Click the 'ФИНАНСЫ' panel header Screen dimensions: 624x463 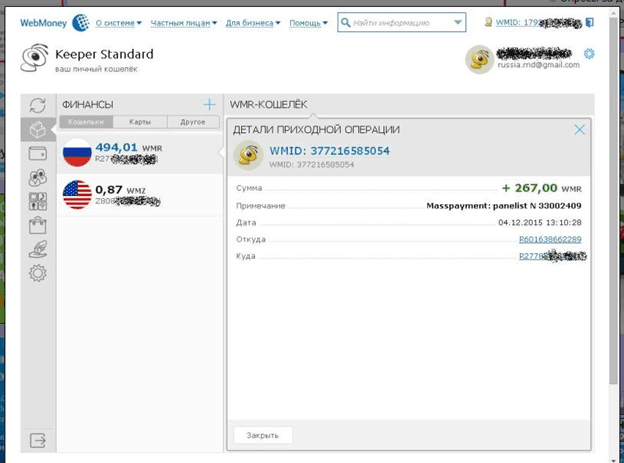tap(88, 105)
